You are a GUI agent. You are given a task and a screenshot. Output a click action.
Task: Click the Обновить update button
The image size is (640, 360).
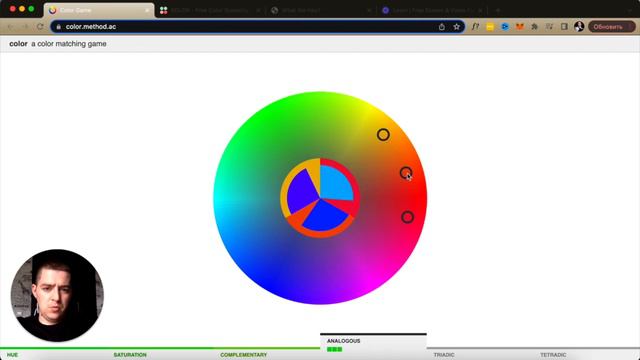tap(611, 27)
